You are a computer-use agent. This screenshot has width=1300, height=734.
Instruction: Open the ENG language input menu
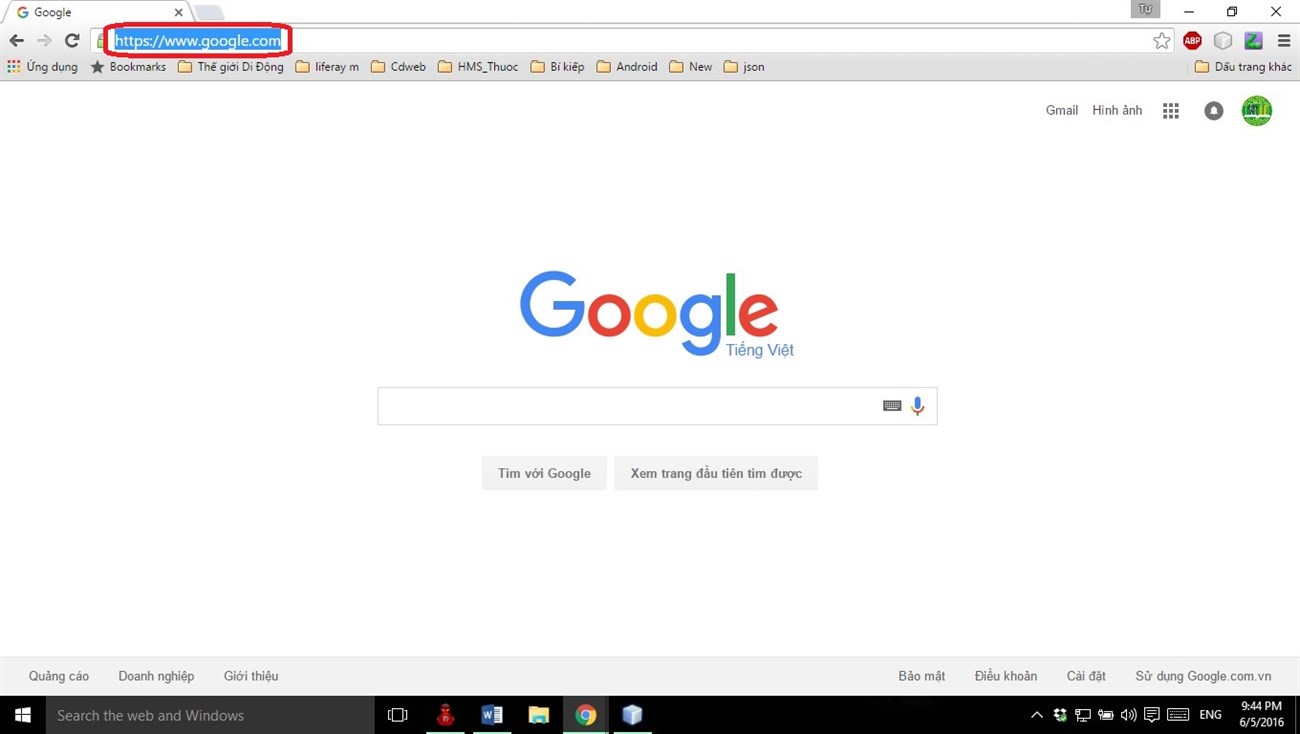pyautogui.click(x=1210, y=715)
